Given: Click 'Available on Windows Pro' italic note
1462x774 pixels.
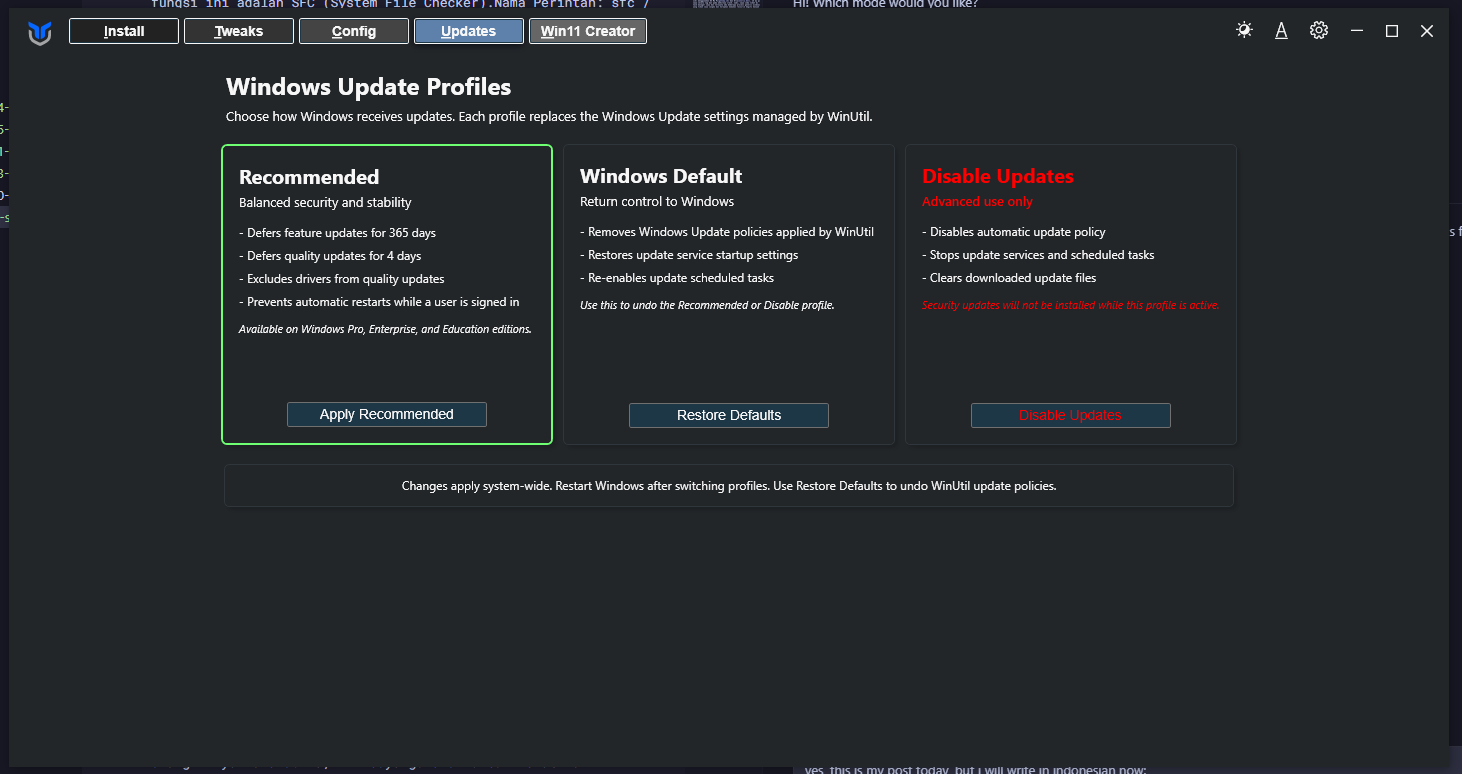Looking at the screenshot, I should pyautogui.click(x=385, y=329).
